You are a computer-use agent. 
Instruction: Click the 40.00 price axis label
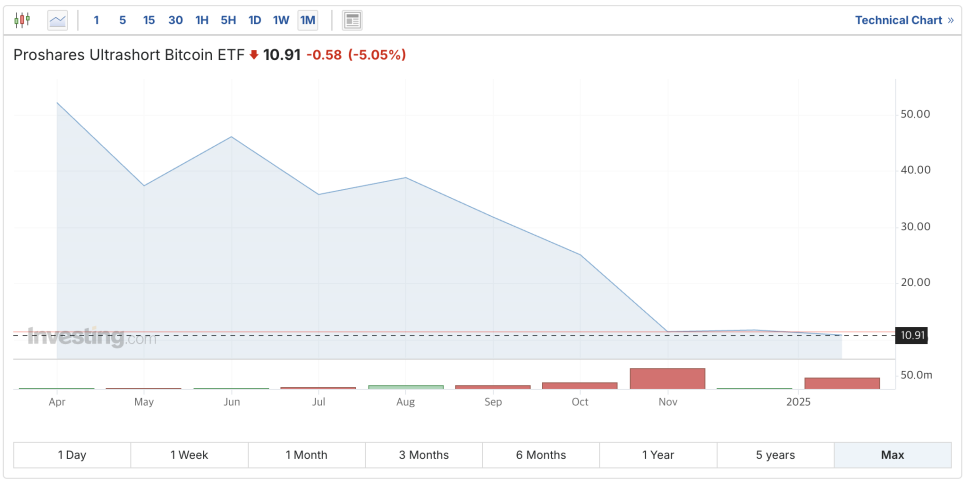click(x=915, y=170)
